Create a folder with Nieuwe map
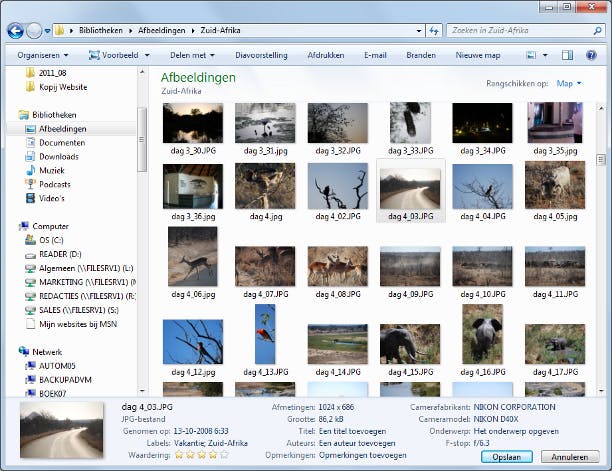This screenshot has width=612, height=471. [478, 55]
